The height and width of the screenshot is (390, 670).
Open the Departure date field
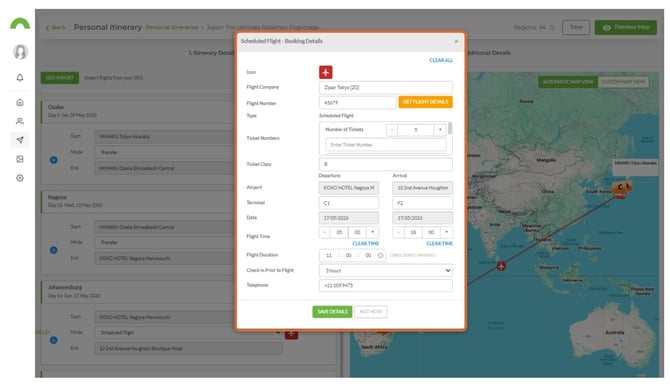[349, 218]
